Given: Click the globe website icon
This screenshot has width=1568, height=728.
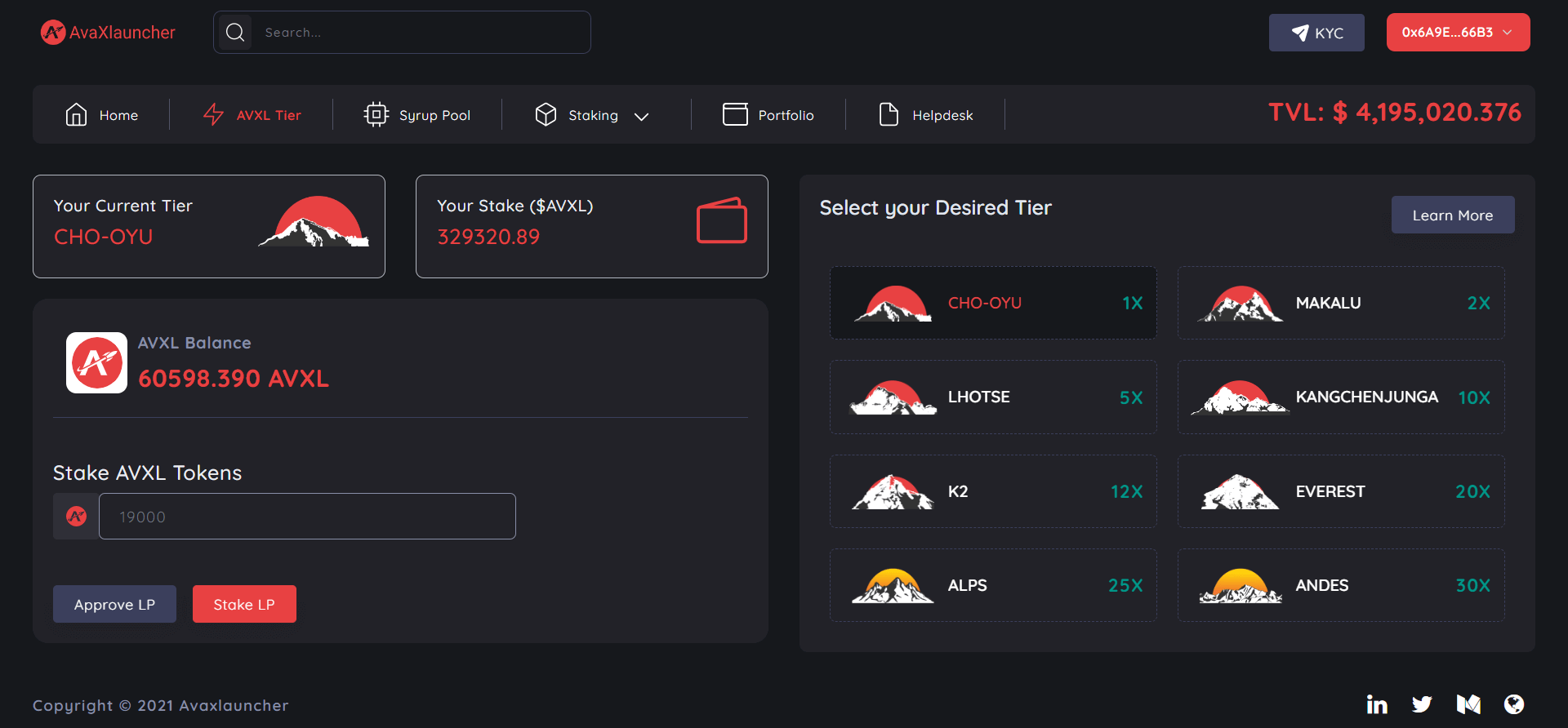Looking at the screenshot, I should [x=1514, y=704].
